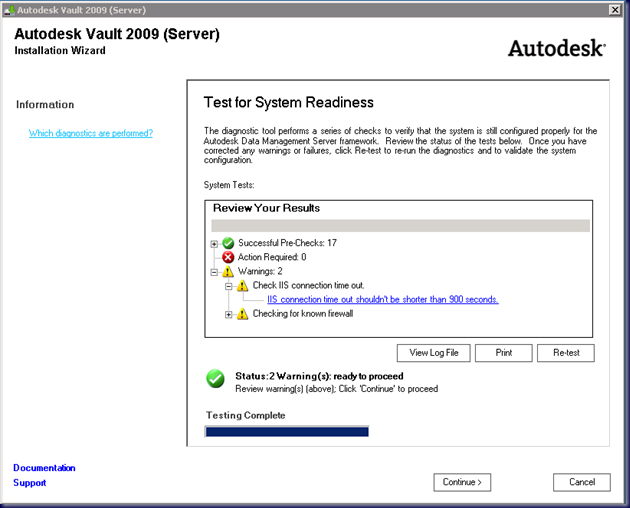Open Which diagnostics are performed link

(91, 133)
